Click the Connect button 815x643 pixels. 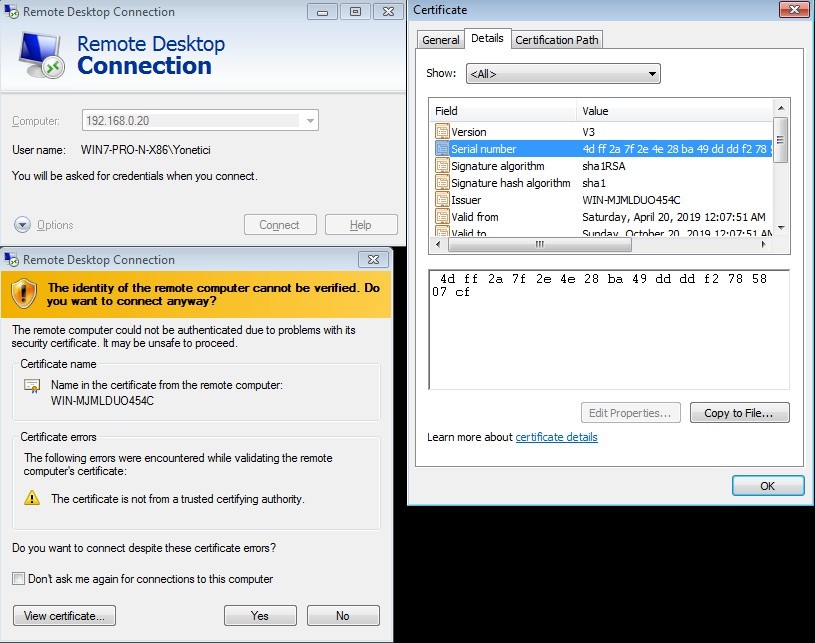click(x=280, y=225)
